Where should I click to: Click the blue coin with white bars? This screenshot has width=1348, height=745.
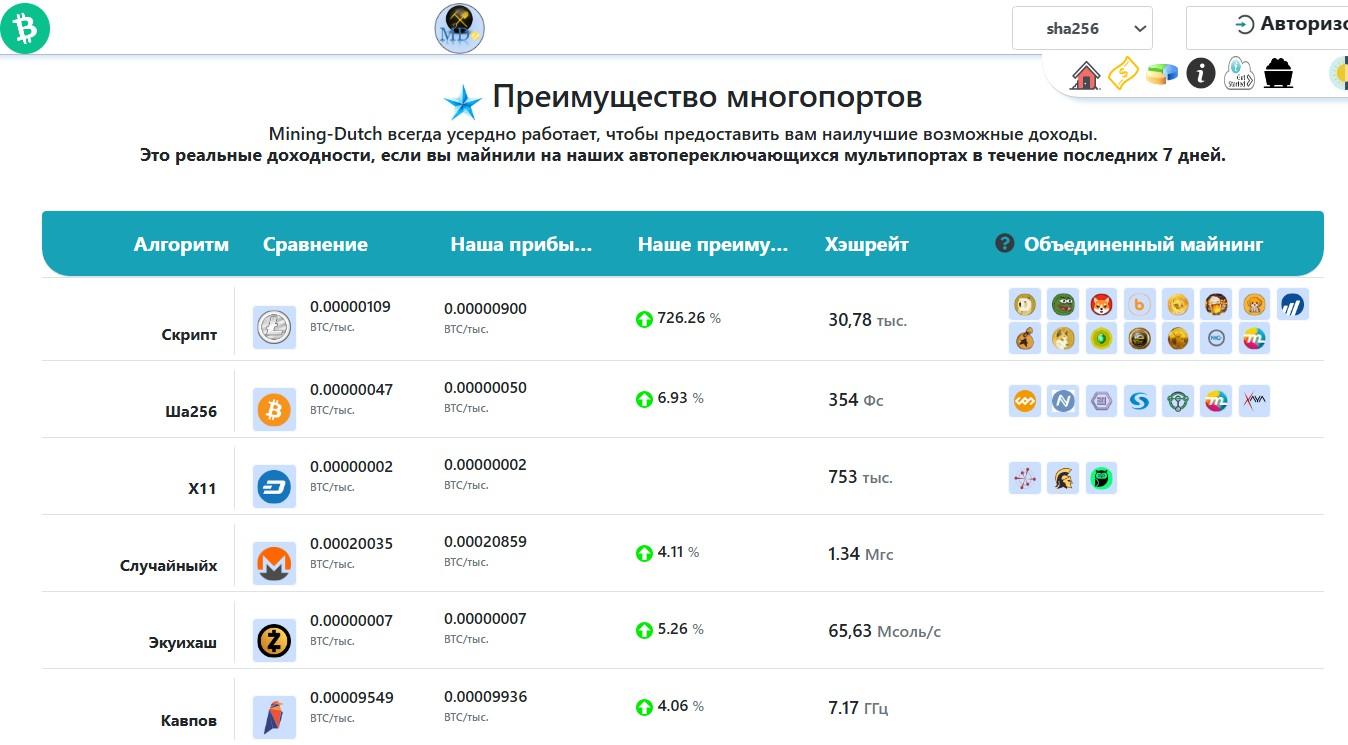pyautogui.click(x=1292, y=304)
